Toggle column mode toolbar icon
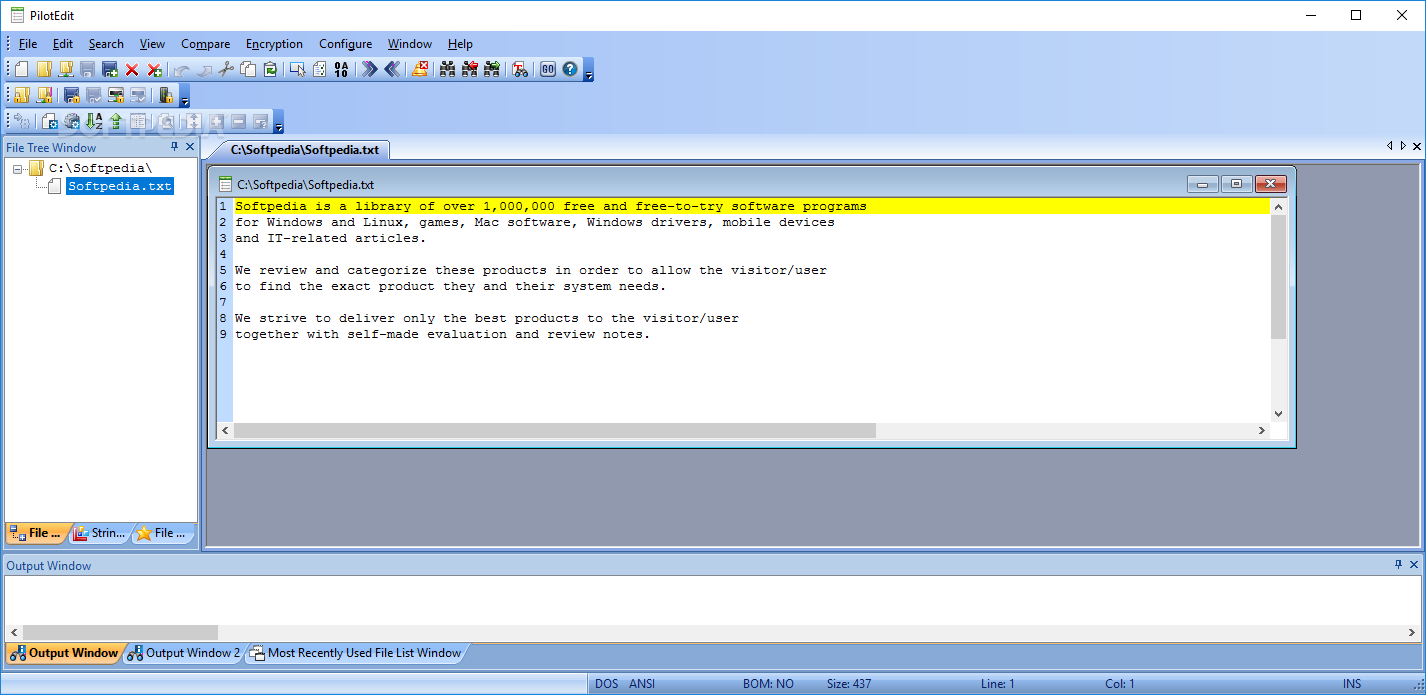 320,69
